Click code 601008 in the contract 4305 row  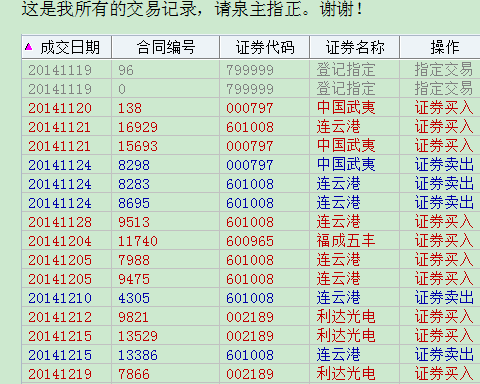coord(250,298)
